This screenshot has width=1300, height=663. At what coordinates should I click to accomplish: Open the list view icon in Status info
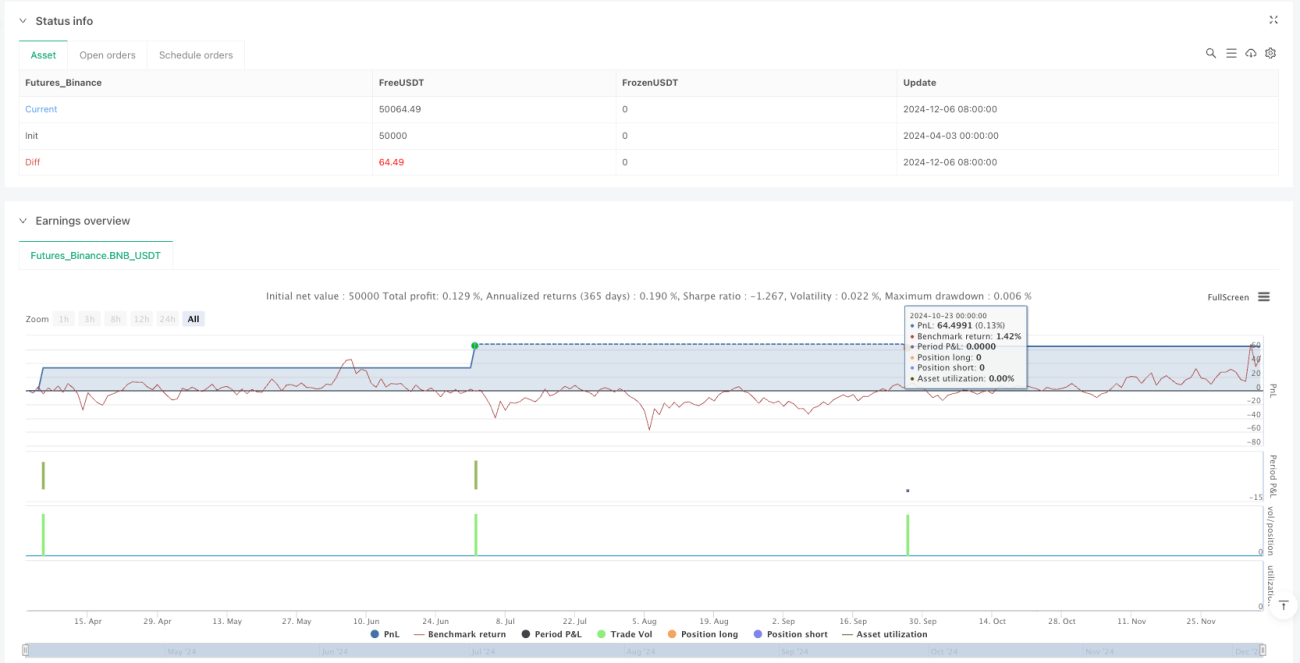[x=1231, y=53]
